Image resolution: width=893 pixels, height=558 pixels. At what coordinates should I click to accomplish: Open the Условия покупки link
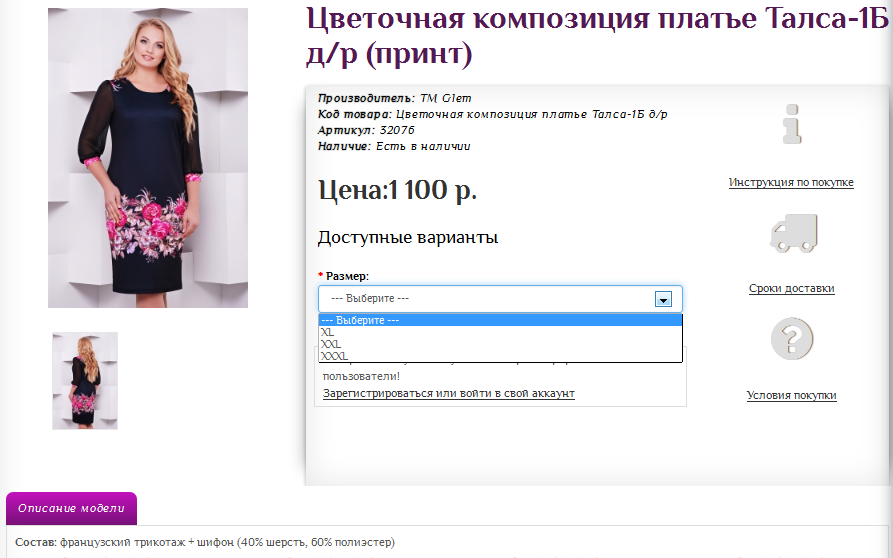pyautogui.click(x=792, y=395)
